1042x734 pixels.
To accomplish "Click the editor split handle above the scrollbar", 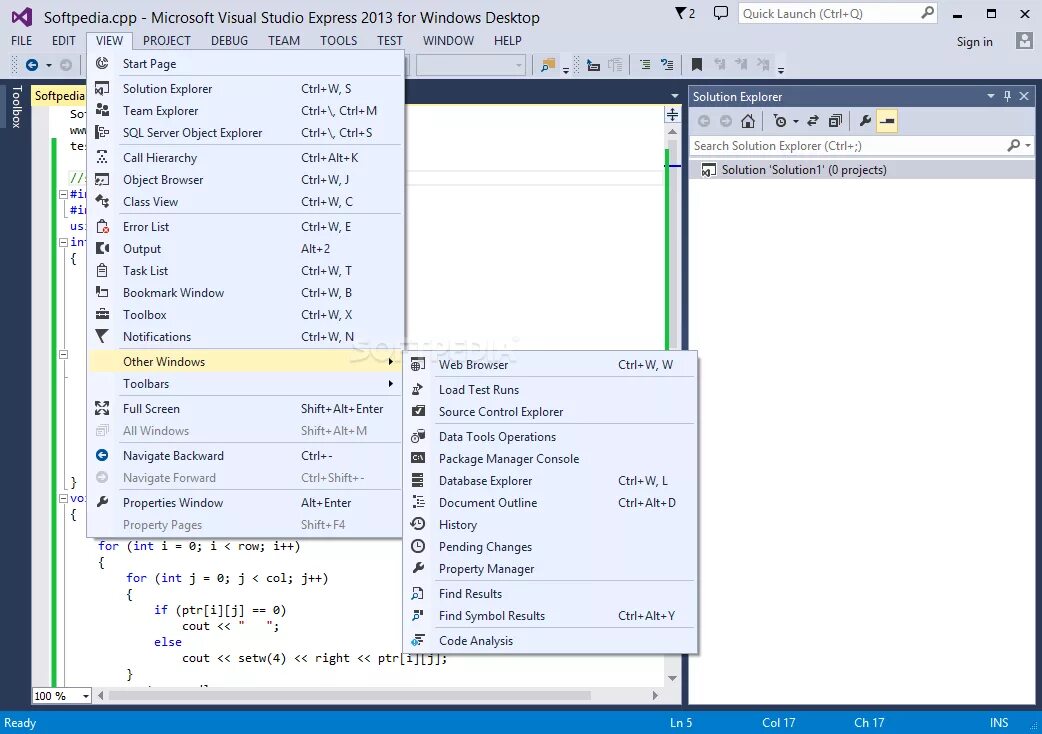I will pos(673,115).
